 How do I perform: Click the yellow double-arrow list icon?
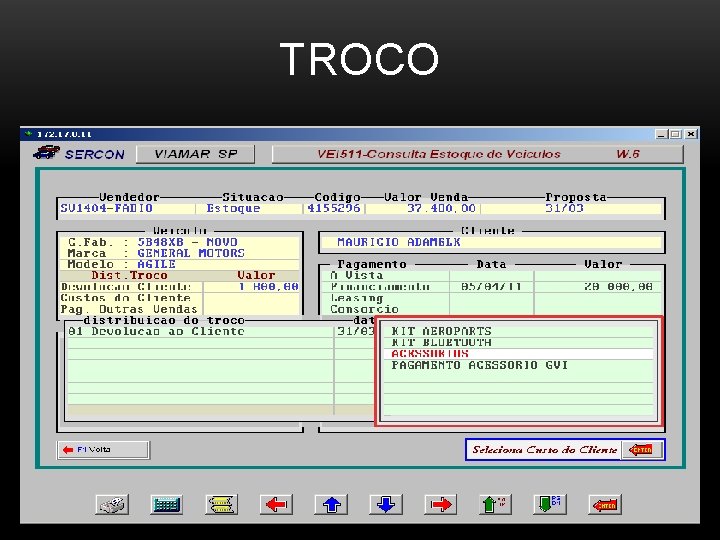(x=221, y=505)
